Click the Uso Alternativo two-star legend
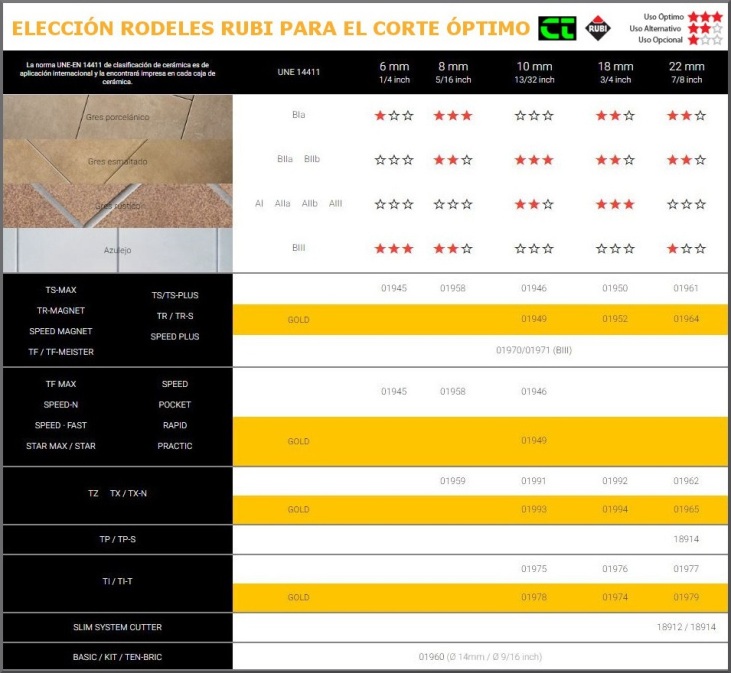Screen dimensions: 731x673 point(705,28)
